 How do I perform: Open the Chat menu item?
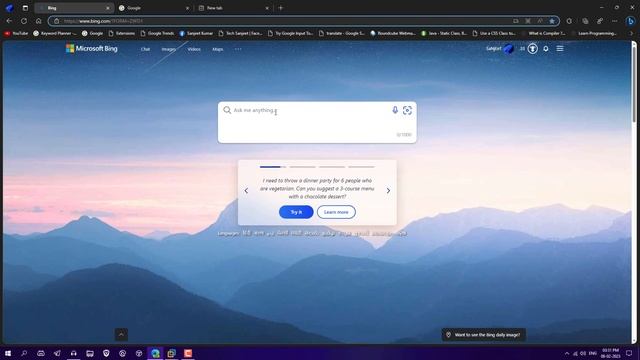tap(145, 49)
